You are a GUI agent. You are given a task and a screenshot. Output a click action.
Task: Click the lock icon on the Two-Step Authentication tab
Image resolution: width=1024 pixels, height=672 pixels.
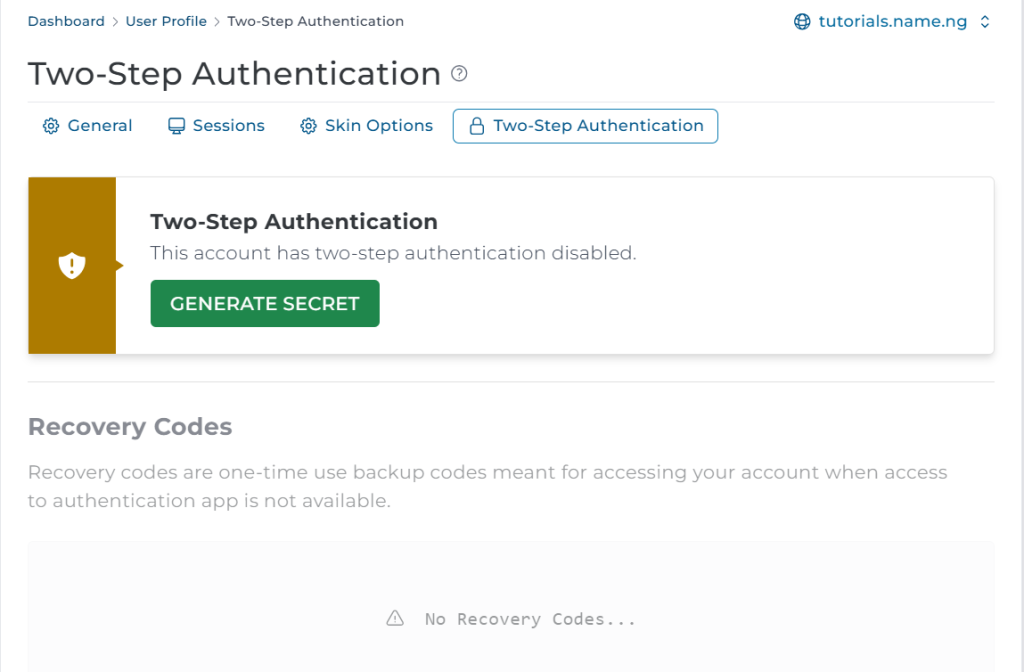click(477, 126)
